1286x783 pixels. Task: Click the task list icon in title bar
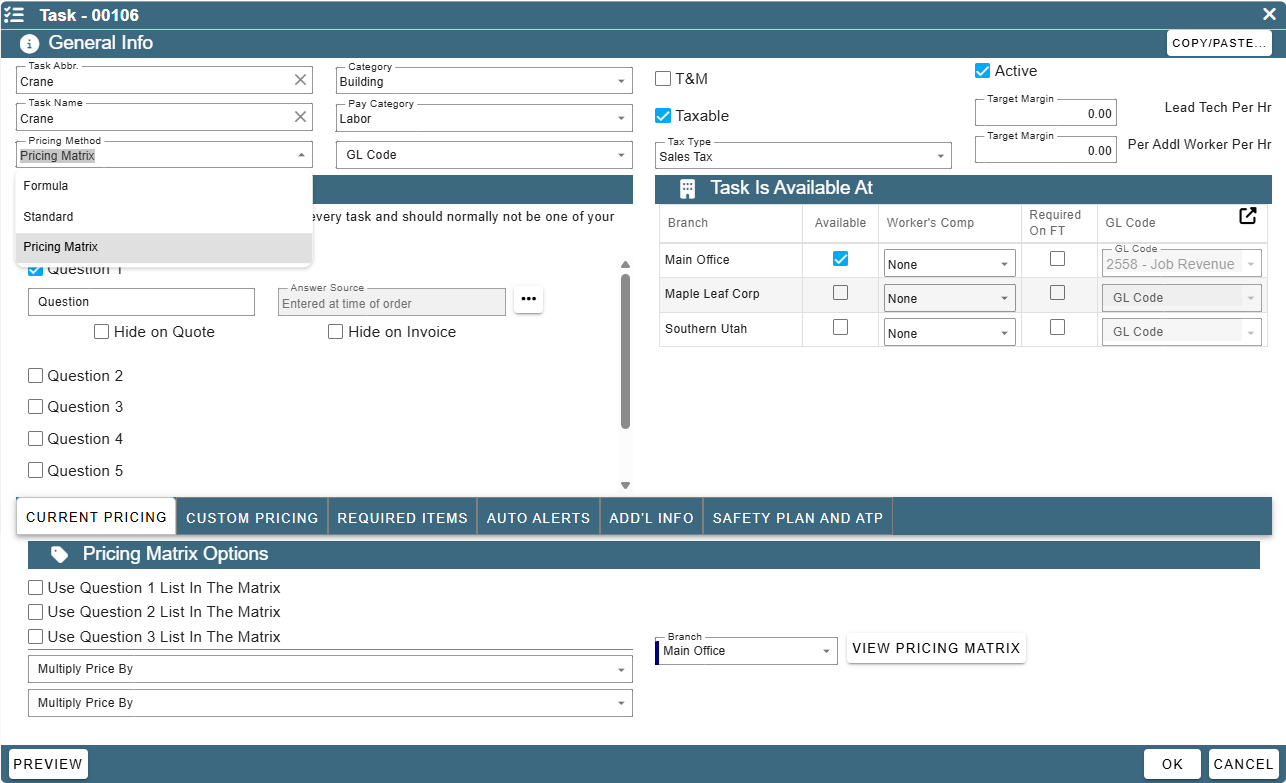click(x=14, y=15)
